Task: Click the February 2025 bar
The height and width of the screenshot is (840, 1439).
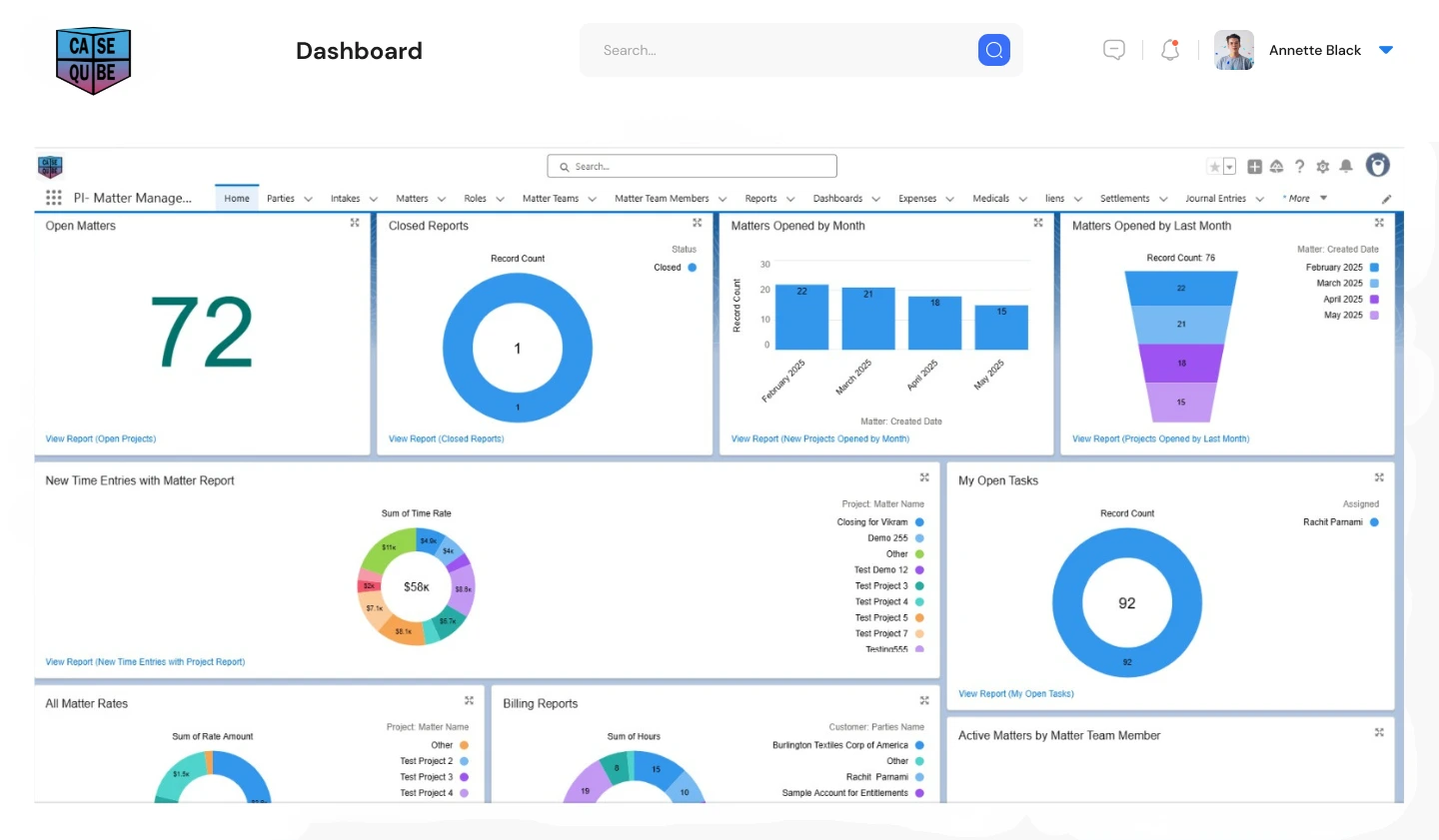Action: pyautogui.click(x=801, y=317)
